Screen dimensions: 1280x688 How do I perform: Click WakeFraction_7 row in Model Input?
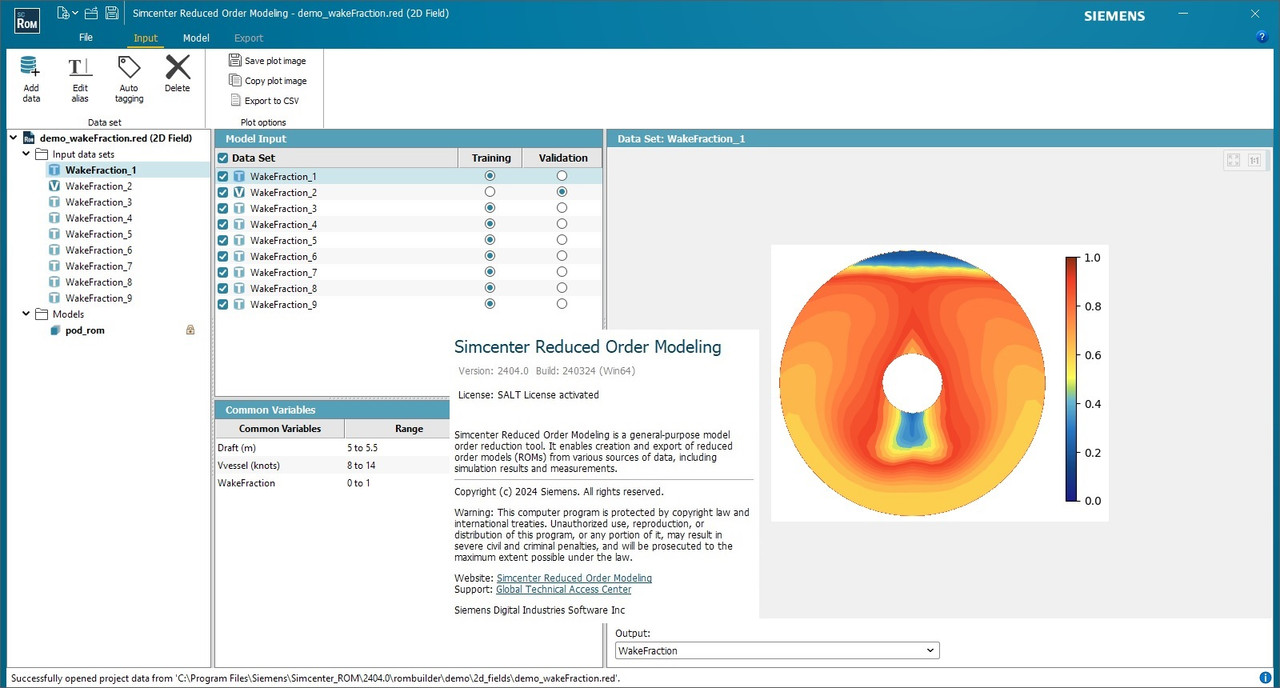(409, 272)
